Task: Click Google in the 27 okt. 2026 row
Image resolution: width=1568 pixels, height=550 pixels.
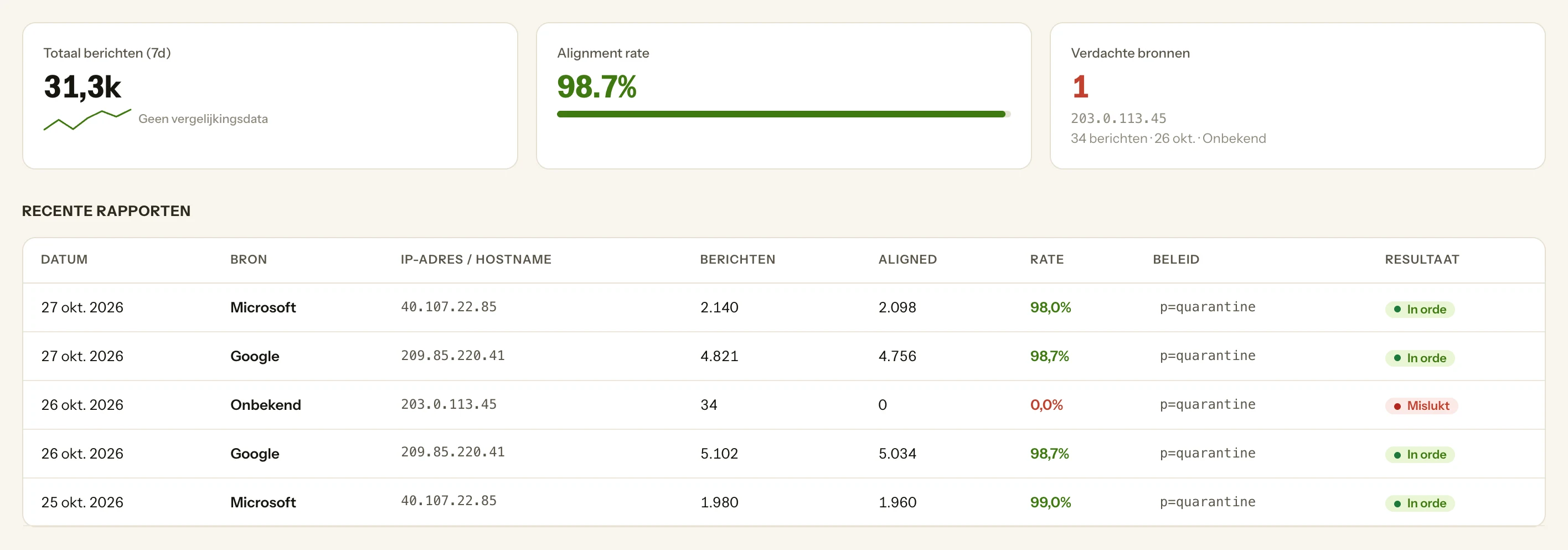Action: [255, 356]
